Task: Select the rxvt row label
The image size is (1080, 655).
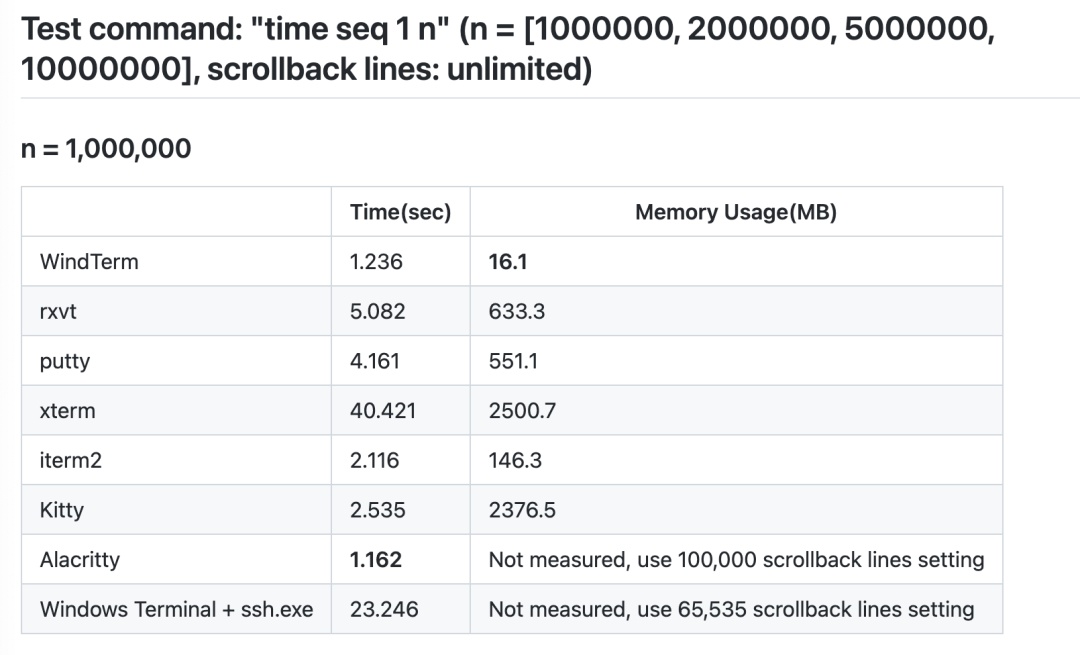Action: point(58,311)
